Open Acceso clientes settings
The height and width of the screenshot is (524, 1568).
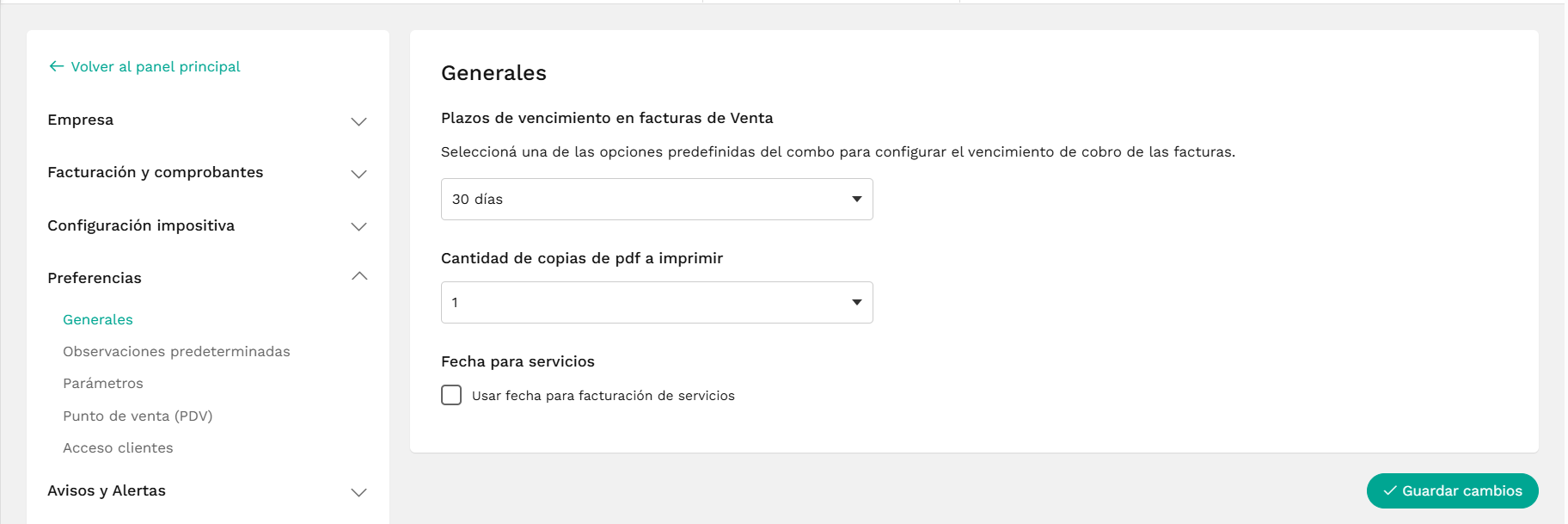(118, 447)
